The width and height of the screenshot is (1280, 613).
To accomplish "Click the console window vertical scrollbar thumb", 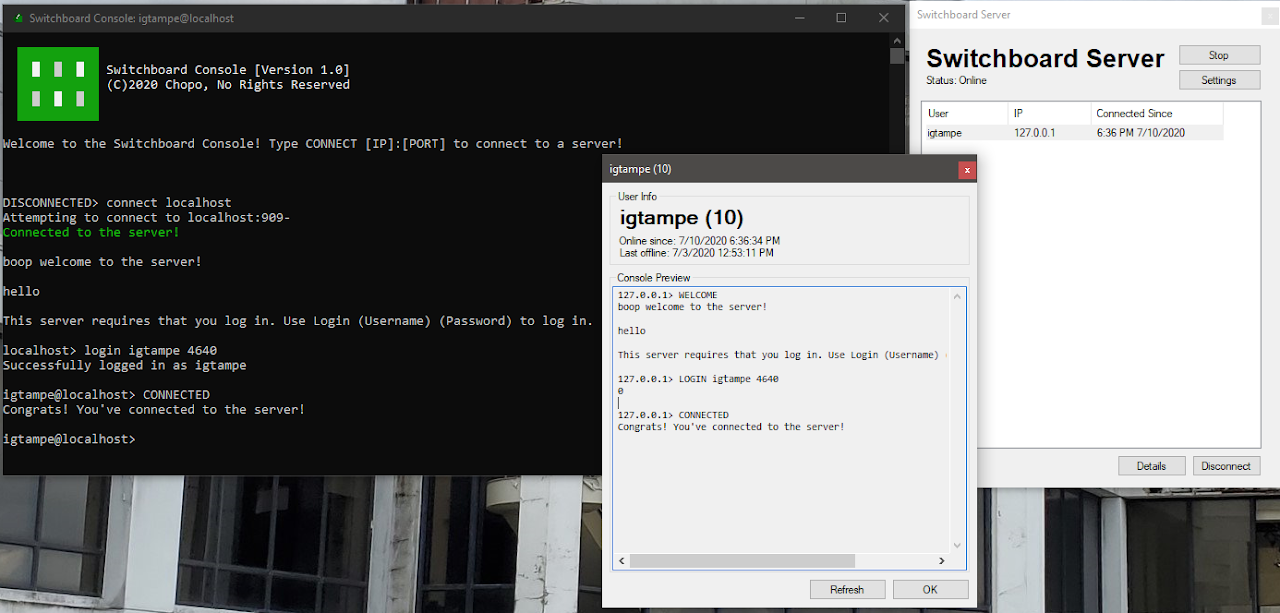I will (897, 56).
